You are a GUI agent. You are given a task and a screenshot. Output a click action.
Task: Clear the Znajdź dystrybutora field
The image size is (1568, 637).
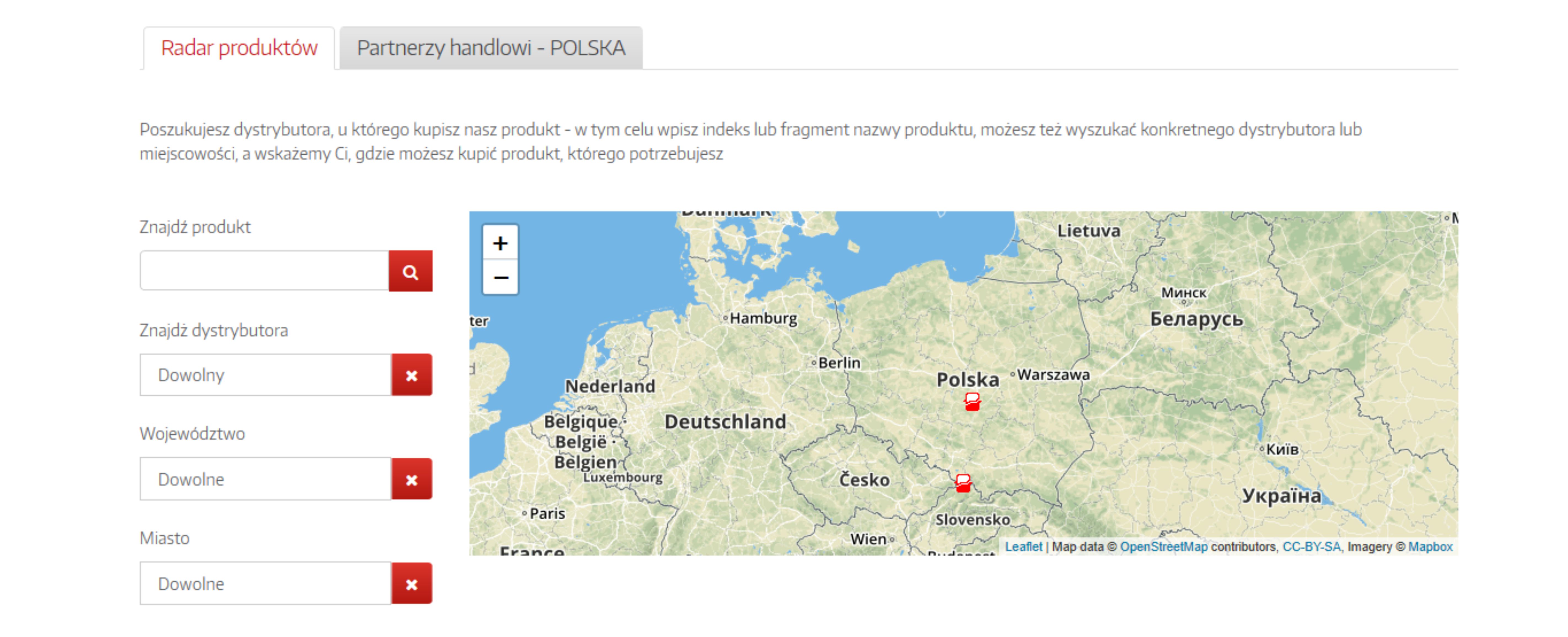[x=412, y=375]
